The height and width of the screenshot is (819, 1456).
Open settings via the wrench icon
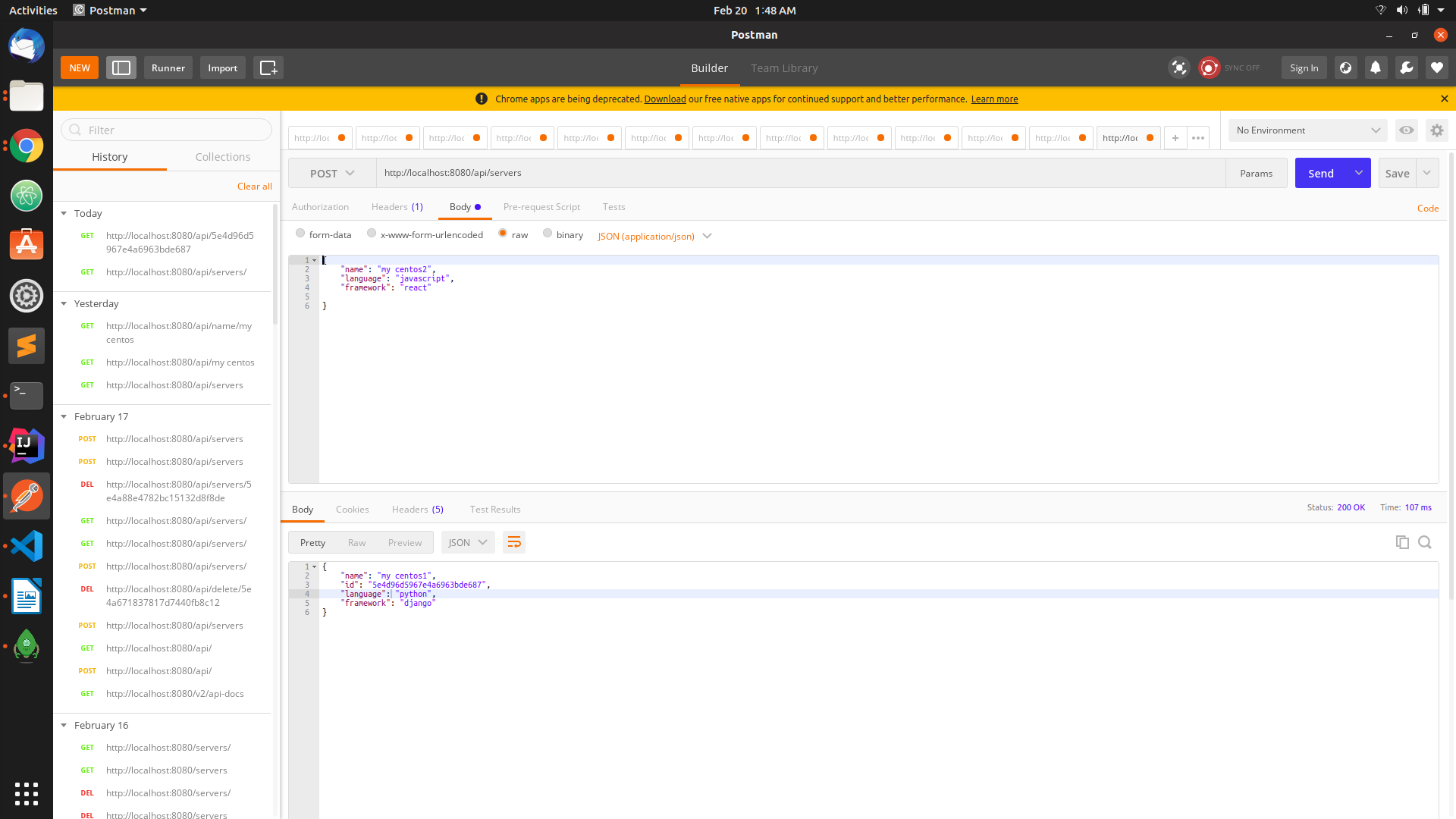click(x=1407, y=67)
